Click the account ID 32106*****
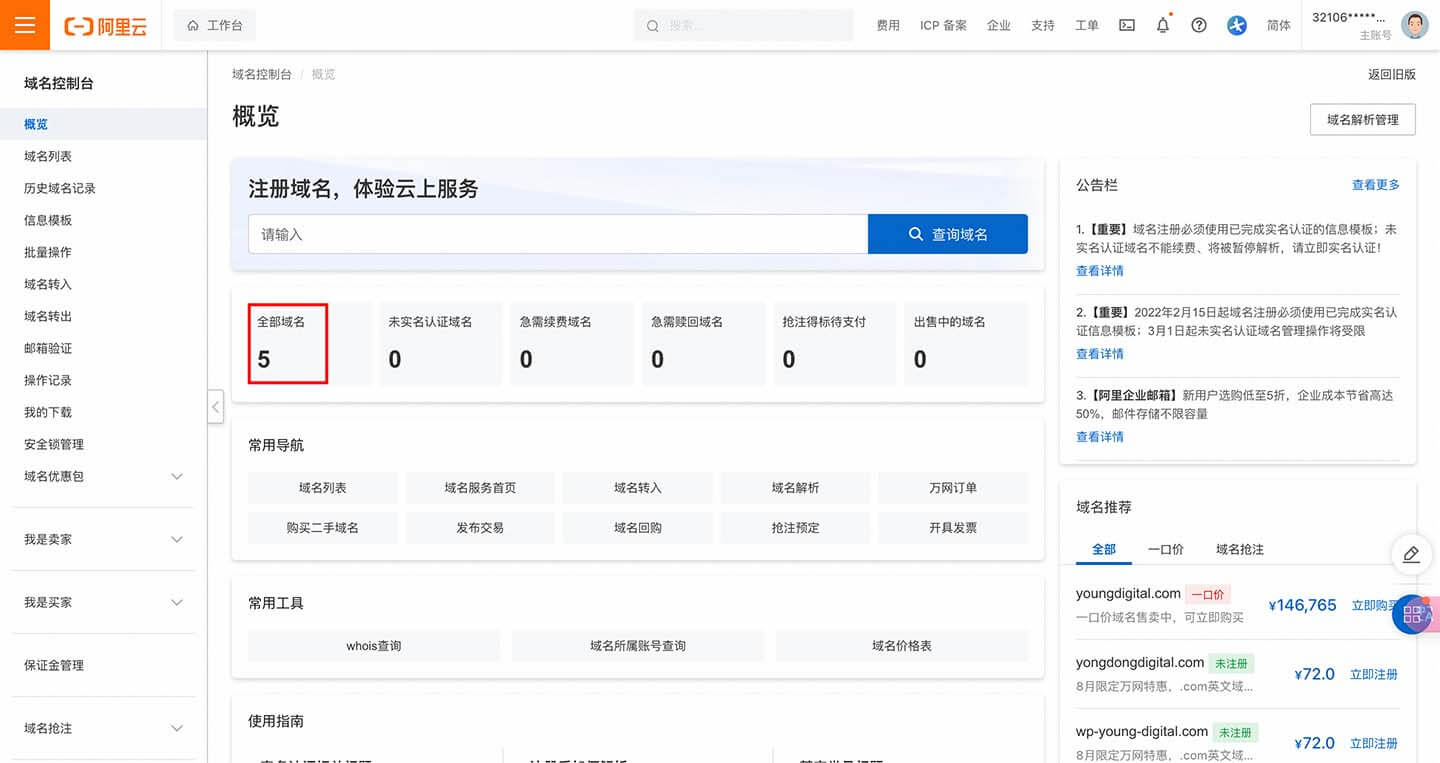1440x763 pixels. click(1349, 17)
